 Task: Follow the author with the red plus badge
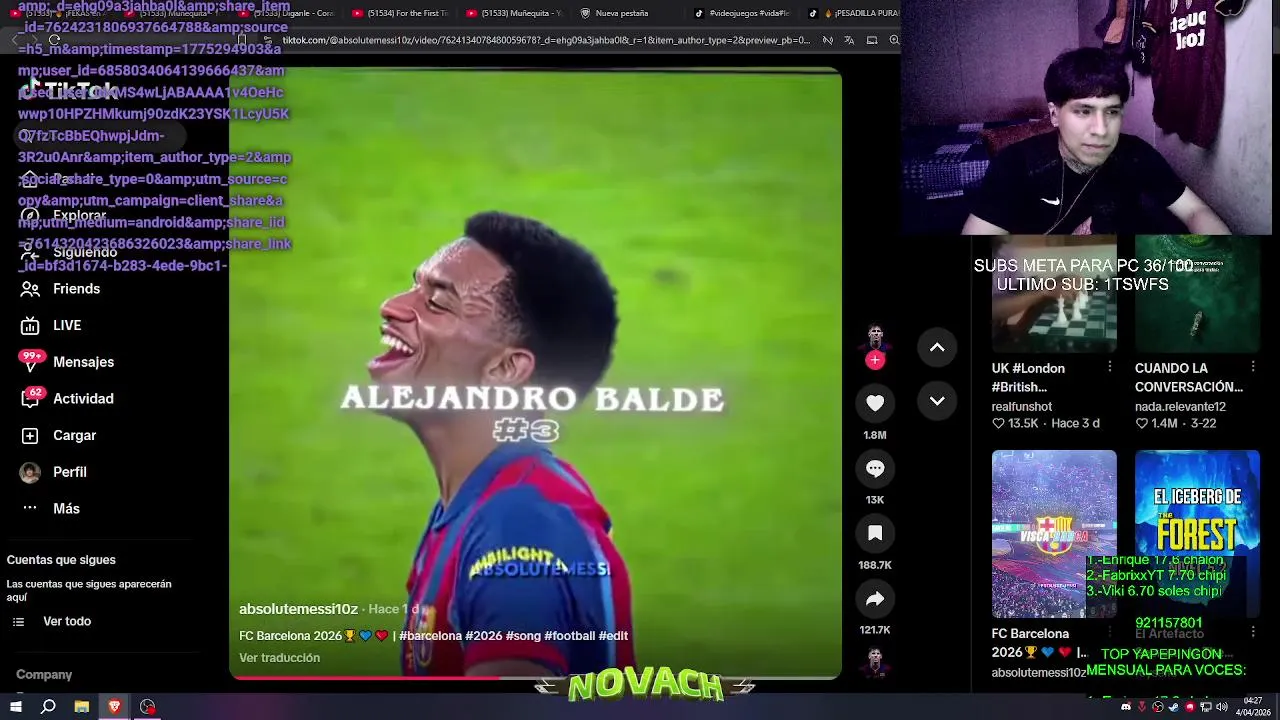click(x=875, y=360)
